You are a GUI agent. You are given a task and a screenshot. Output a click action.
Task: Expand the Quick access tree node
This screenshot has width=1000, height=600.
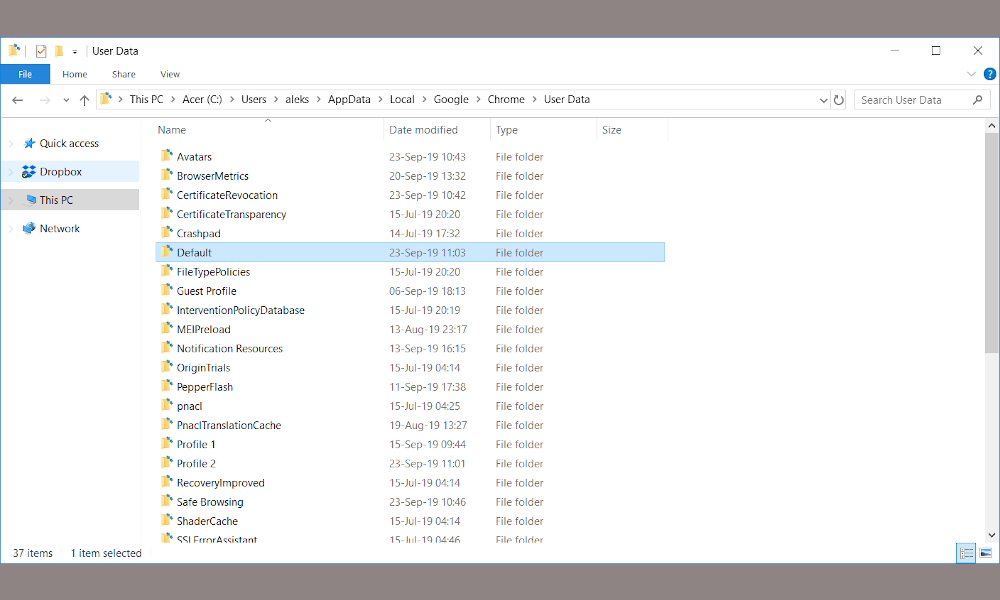coord(11,144)
